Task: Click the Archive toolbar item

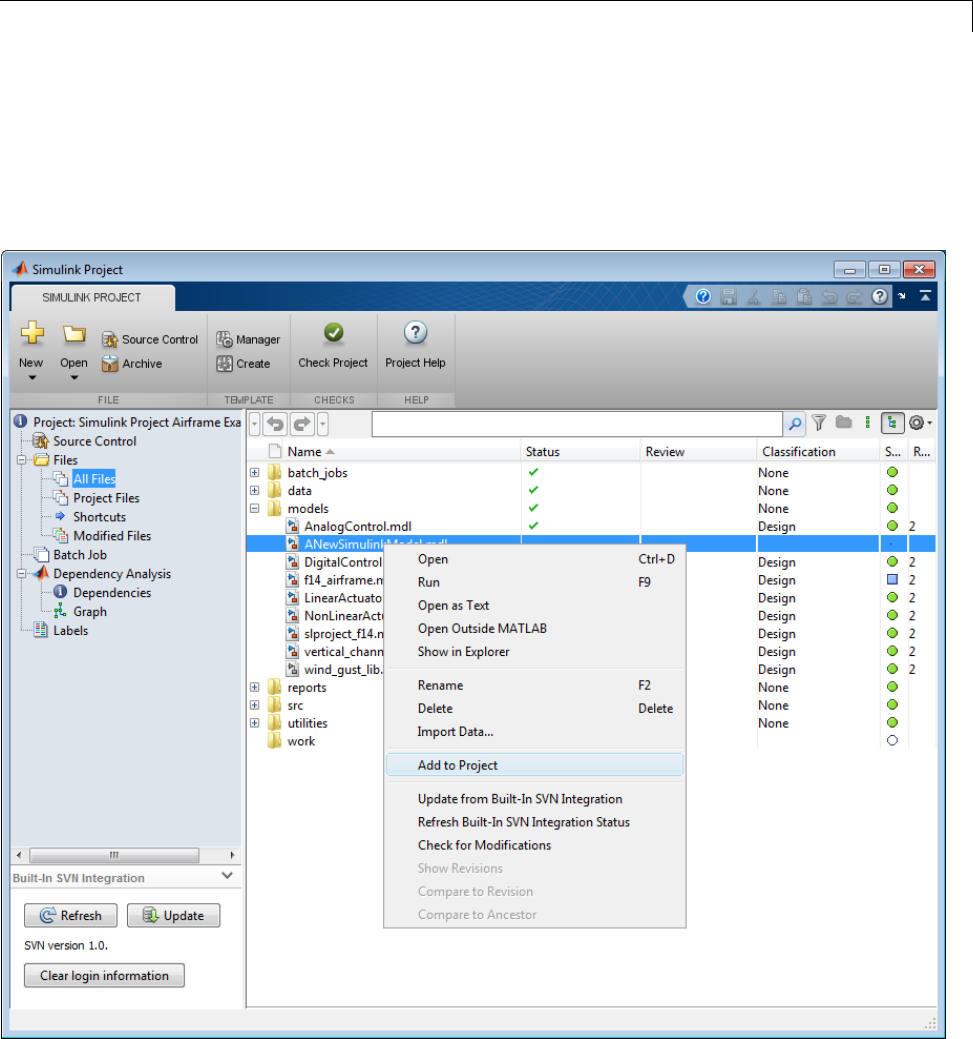Action: coord(132,364)
